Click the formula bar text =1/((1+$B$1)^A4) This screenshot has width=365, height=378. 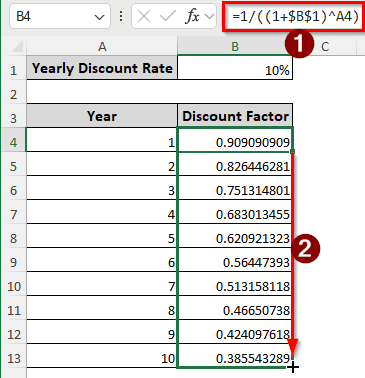295,16
